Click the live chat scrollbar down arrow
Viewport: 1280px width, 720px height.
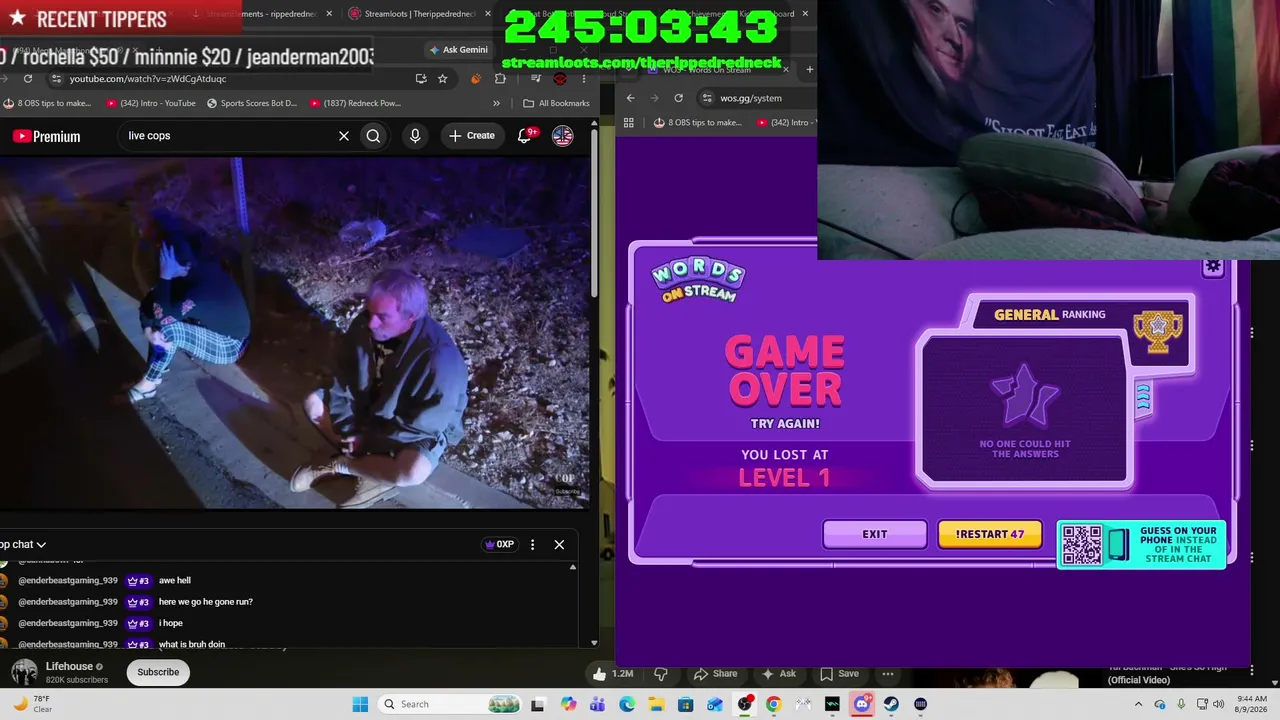click(x=594, y=643)
